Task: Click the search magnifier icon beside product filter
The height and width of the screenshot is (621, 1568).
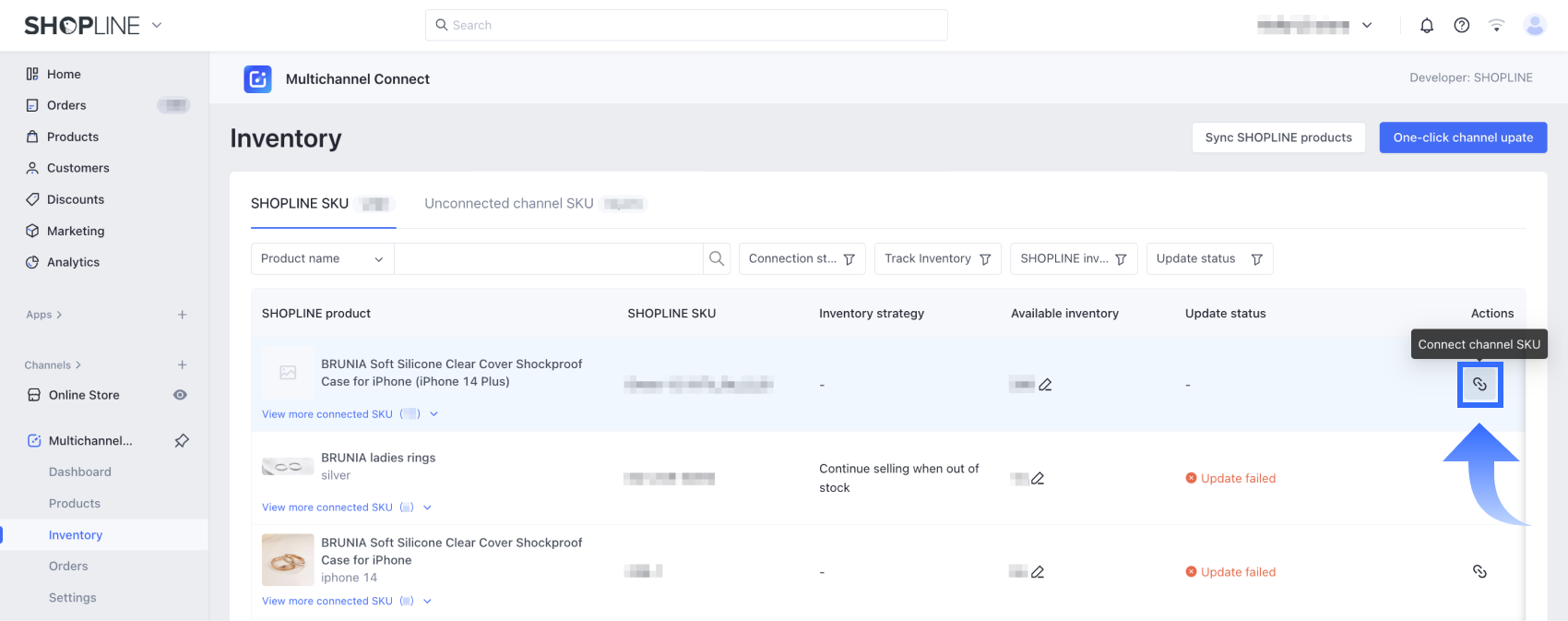Action: (x=717, y=258)
